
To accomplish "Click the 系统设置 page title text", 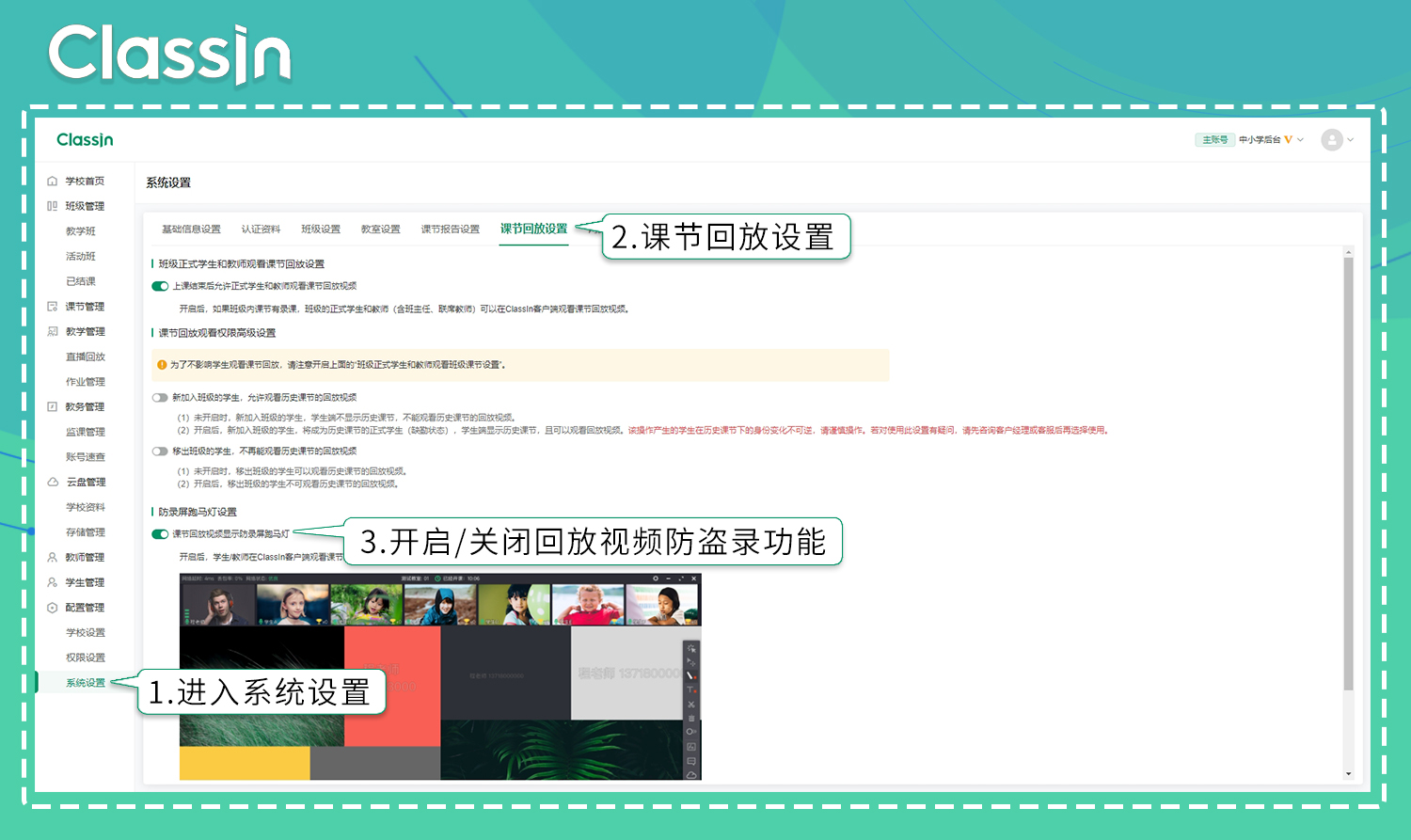I will (168, 182).
